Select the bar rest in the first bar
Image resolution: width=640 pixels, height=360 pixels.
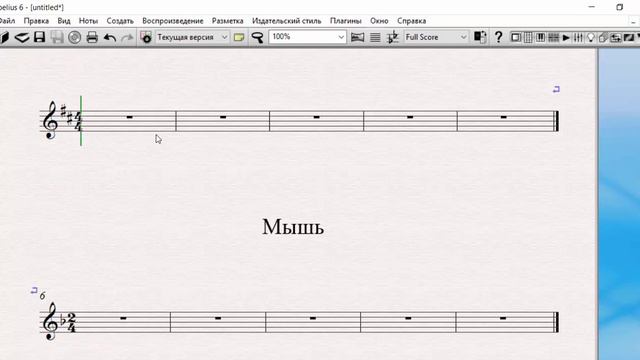tap(129, 117)
